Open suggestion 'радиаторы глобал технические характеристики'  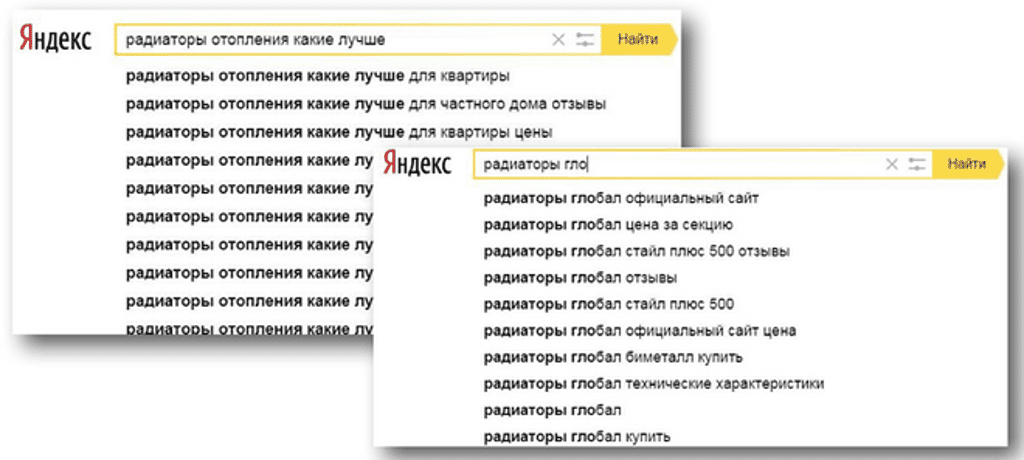pyautogui.click(x=654, y=384)
